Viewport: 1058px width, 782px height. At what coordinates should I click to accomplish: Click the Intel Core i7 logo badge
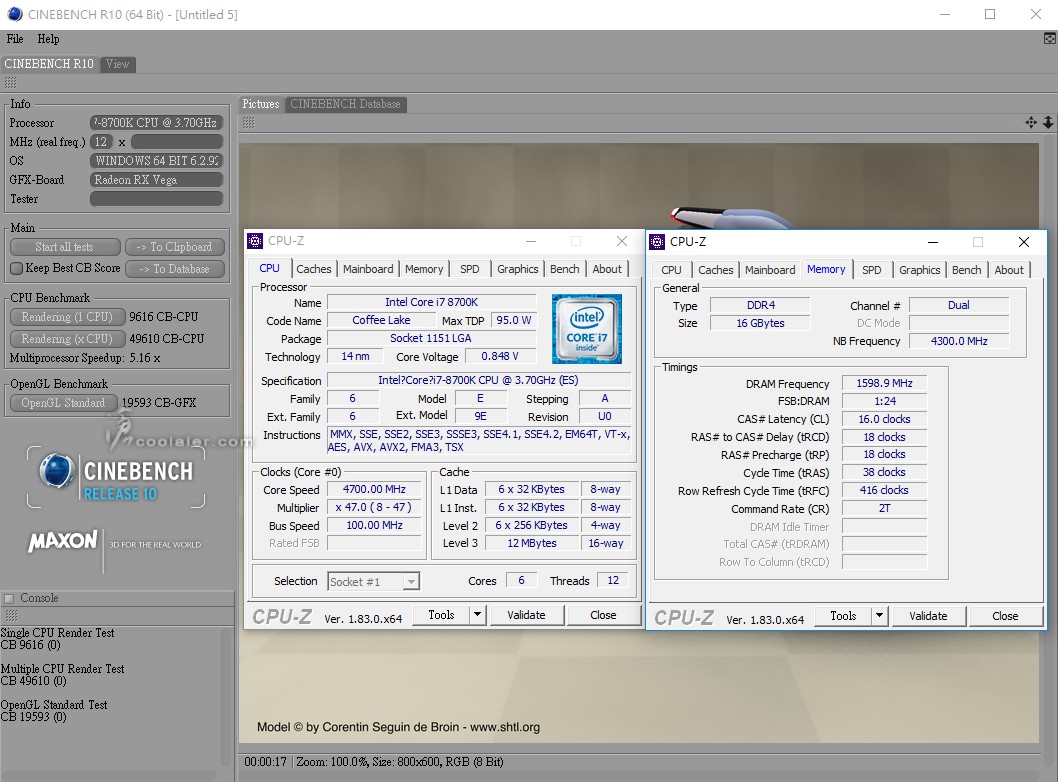coord(586,329)
